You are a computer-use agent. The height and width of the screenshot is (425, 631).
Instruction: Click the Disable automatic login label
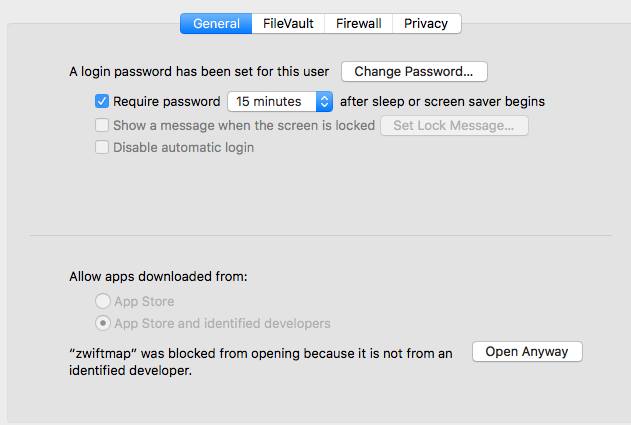184,147
